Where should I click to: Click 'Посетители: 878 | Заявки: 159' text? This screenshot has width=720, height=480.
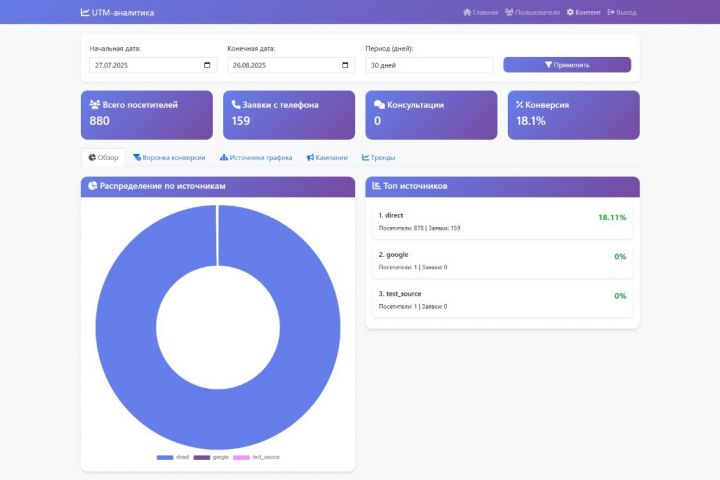419,228
